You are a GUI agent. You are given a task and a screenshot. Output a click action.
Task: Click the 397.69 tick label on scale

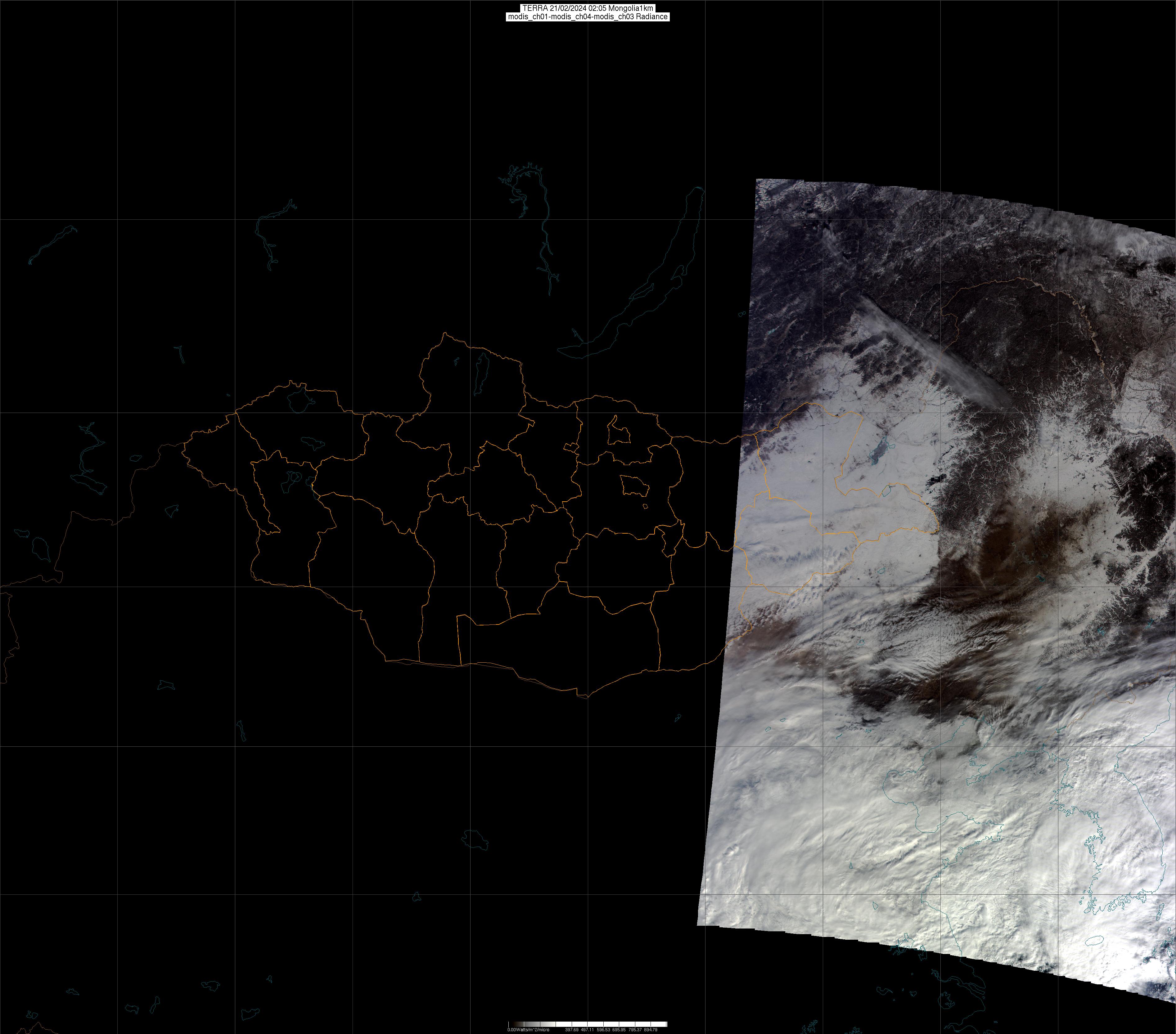tap(571, 1029)
